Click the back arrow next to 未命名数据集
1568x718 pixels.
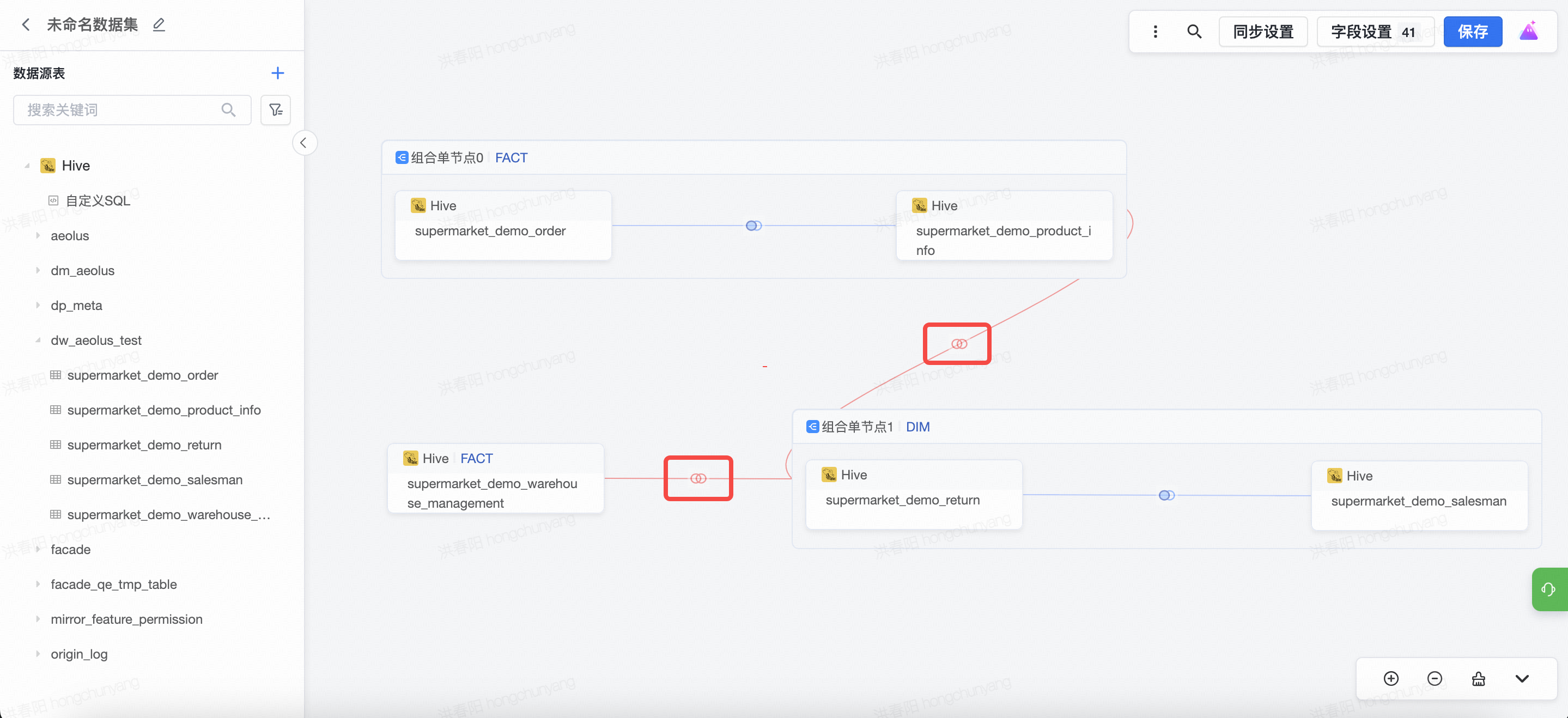[x=26, y=25]
